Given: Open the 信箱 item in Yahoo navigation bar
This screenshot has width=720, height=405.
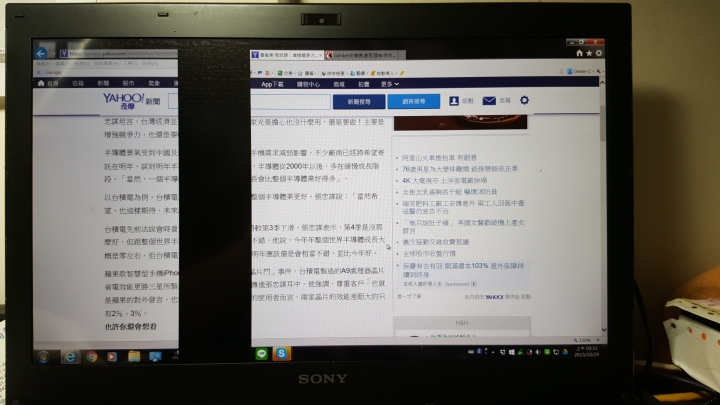Looking at the screenshot, I should 78,83.
